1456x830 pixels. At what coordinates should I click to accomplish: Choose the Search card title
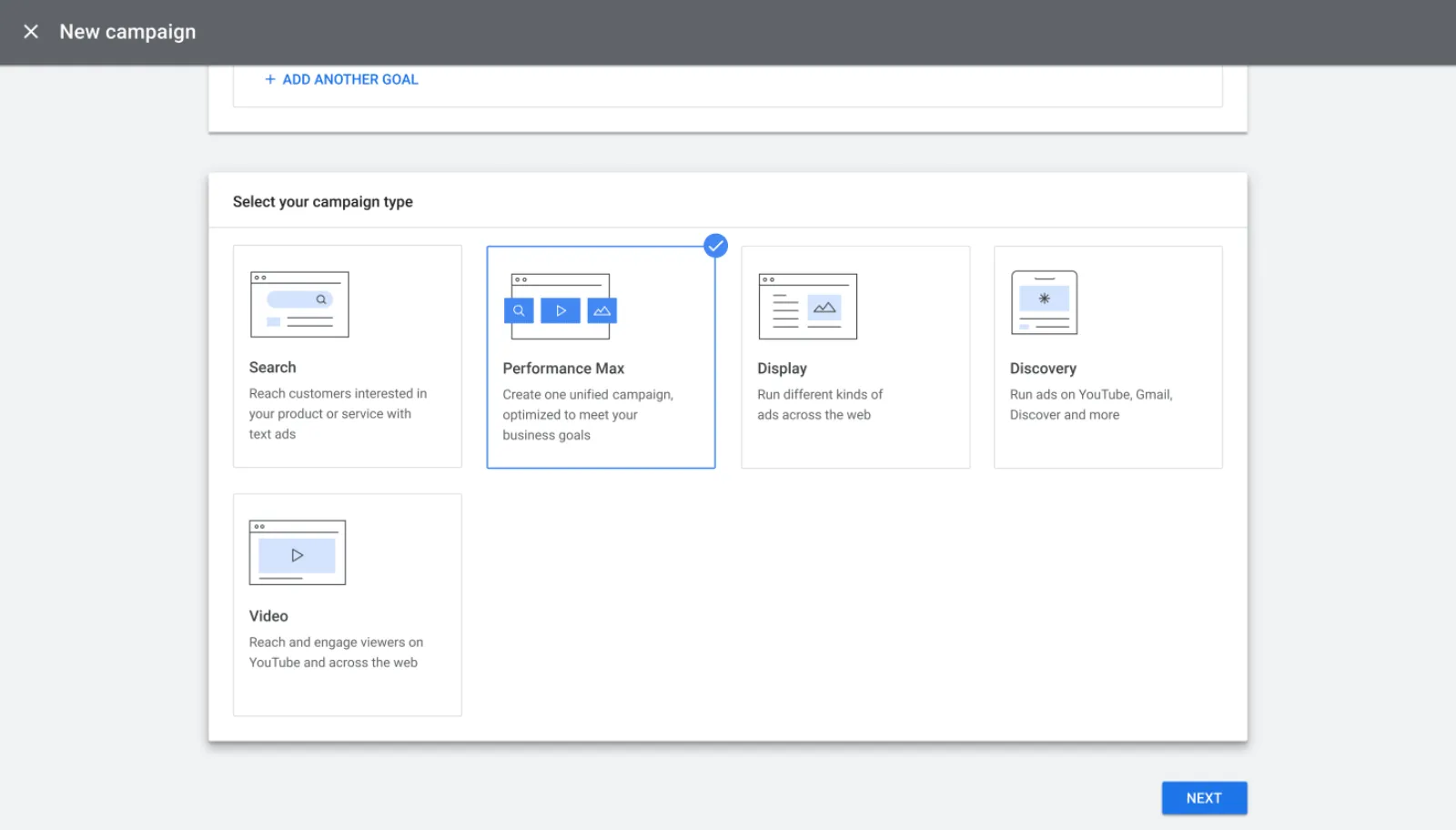272,368
